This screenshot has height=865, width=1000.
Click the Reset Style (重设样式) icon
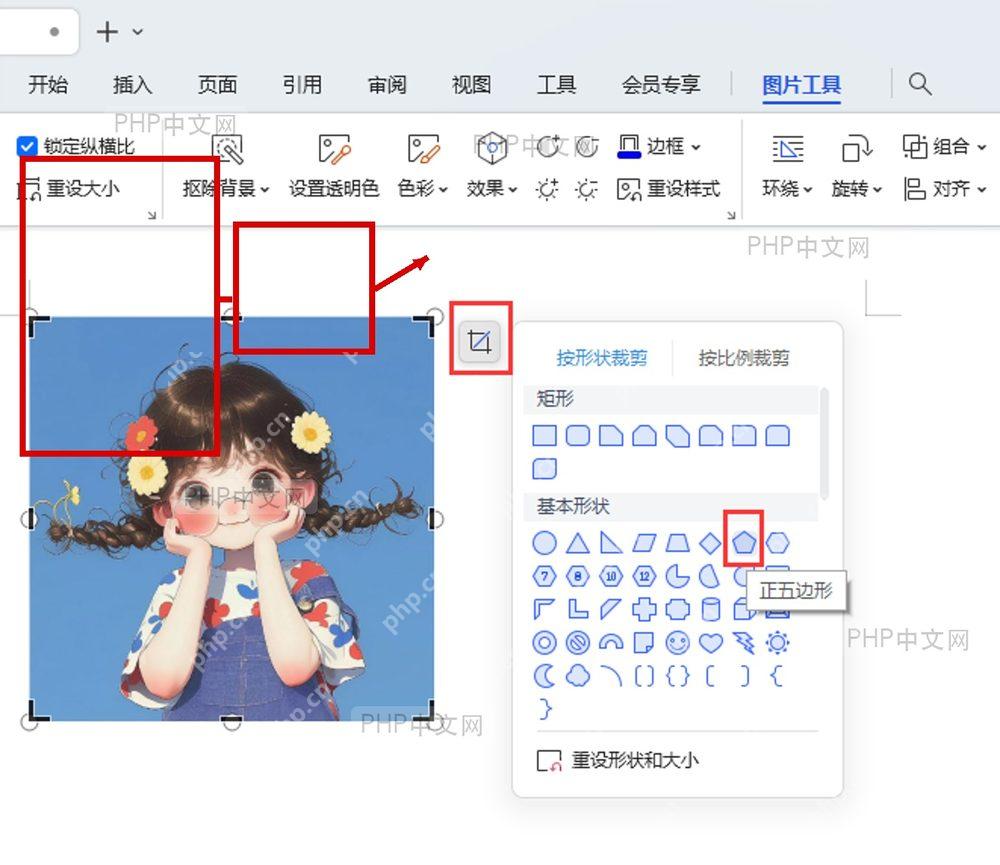[628, 189]
